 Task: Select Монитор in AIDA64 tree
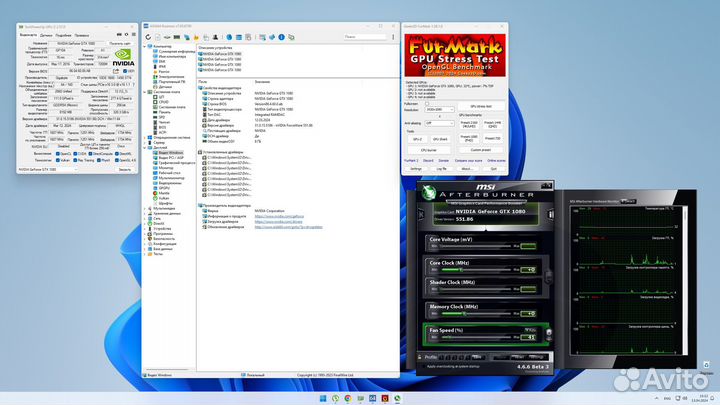coord(163,168)
